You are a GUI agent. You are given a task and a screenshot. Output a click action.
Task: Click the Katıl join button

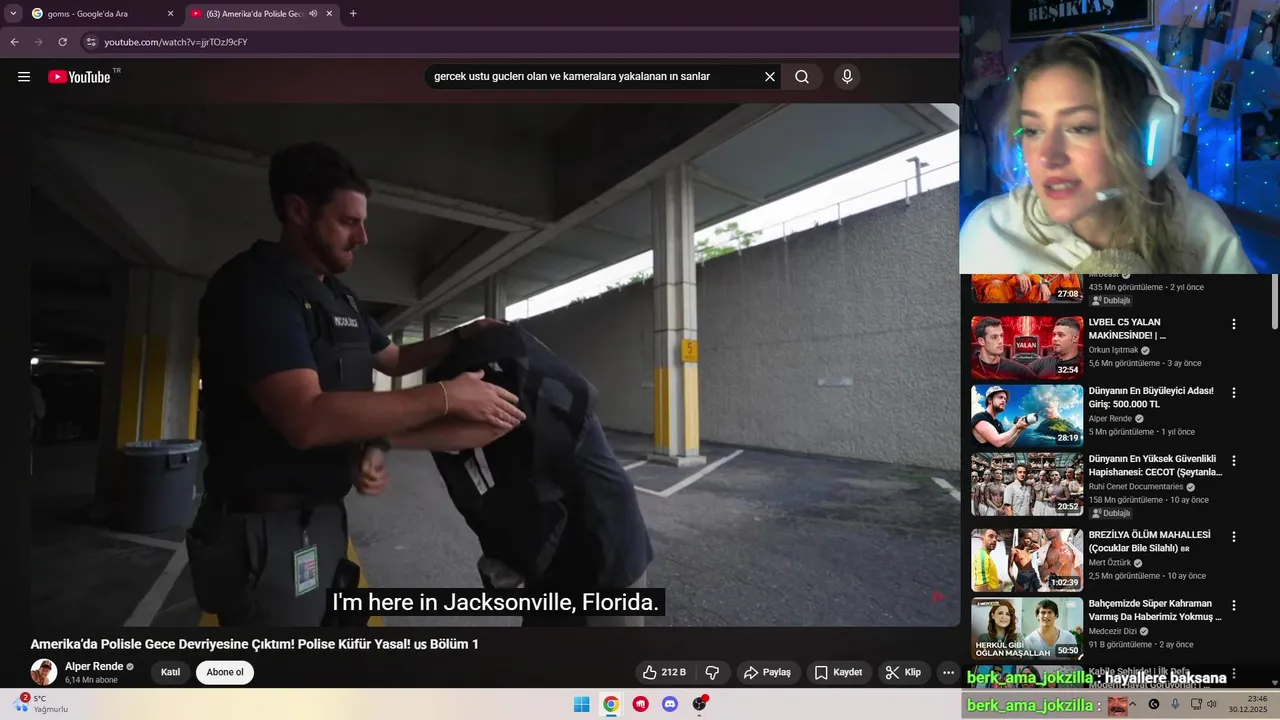(x=171, y=672)
